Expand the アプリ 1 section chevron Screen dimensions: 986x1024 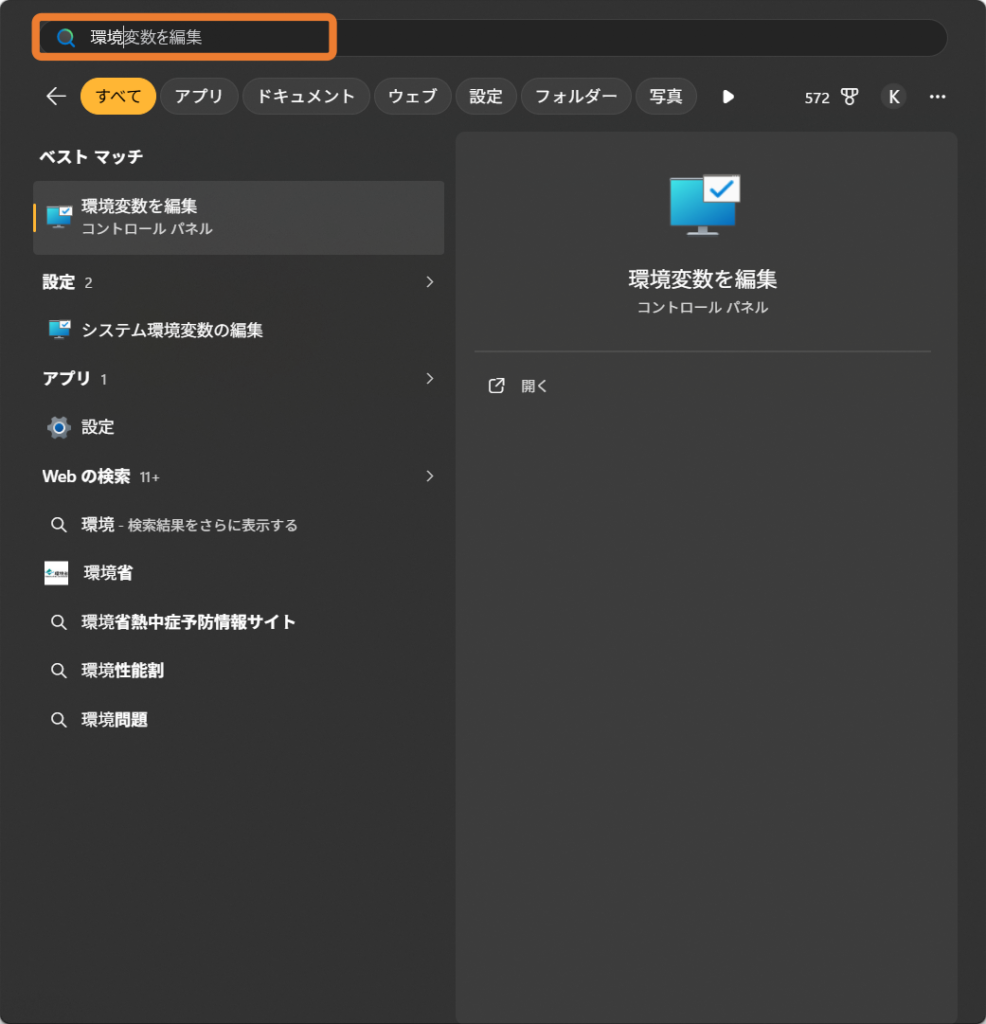pos(430,379)
